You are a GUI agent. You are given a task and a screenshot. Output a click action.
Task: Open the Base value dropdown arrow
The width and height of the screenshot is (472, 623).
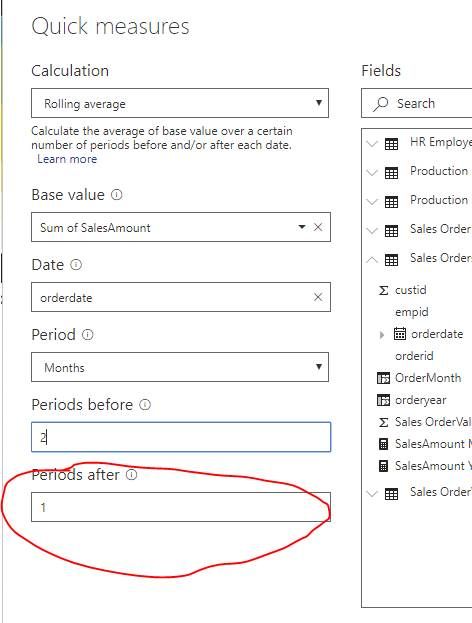302,227
